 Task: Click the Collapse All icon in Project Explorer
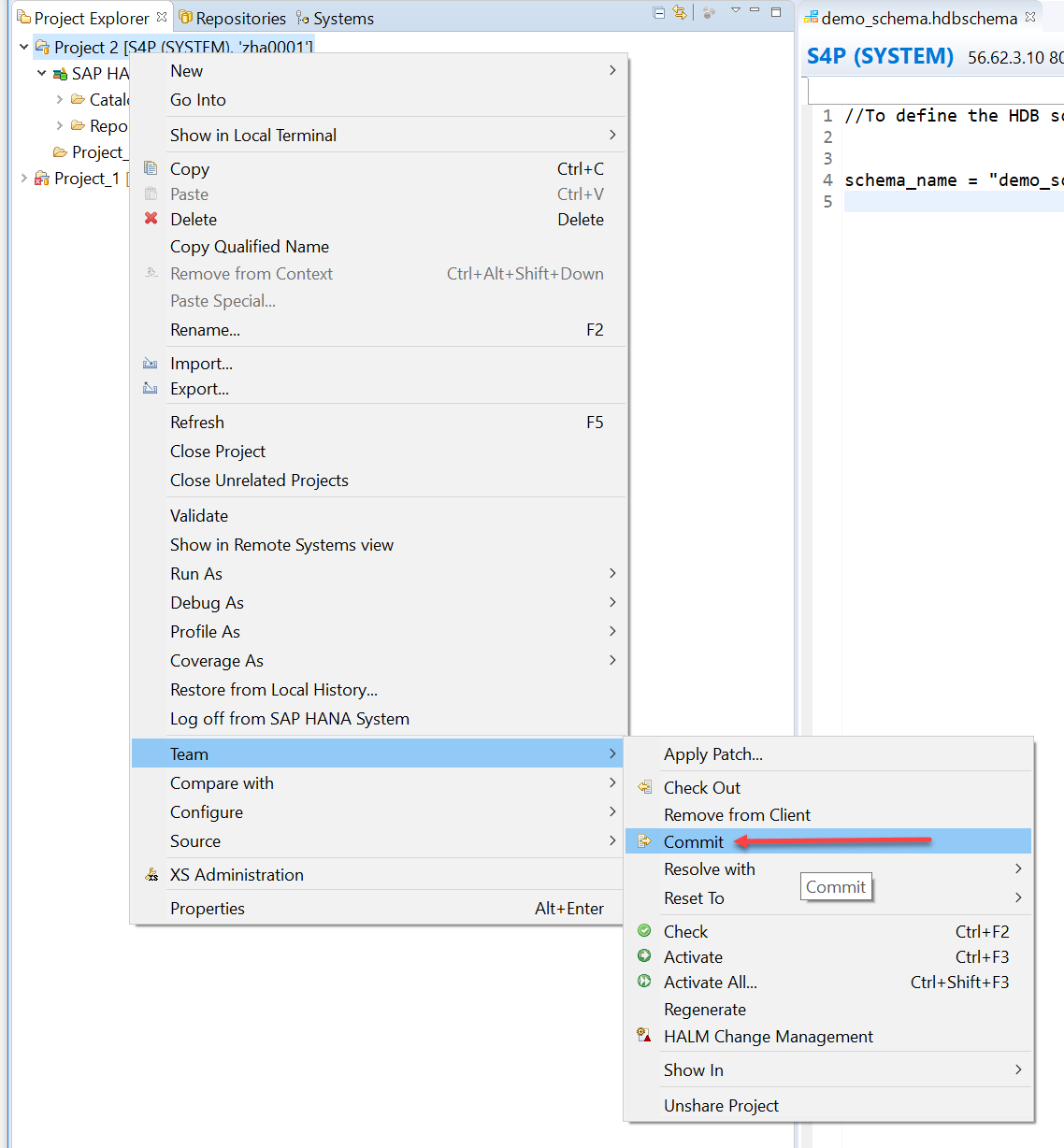click(x=659, y=12)
